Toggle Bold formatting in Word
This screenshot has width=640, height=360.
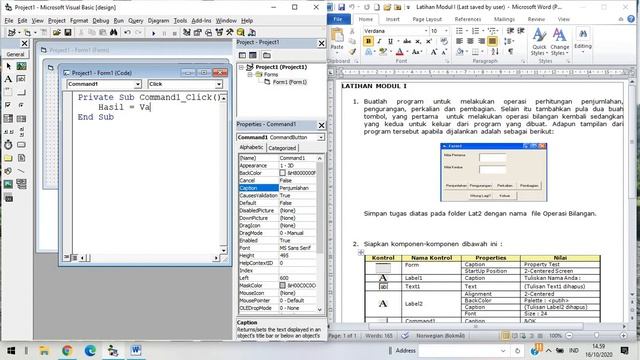click(368, 41)
